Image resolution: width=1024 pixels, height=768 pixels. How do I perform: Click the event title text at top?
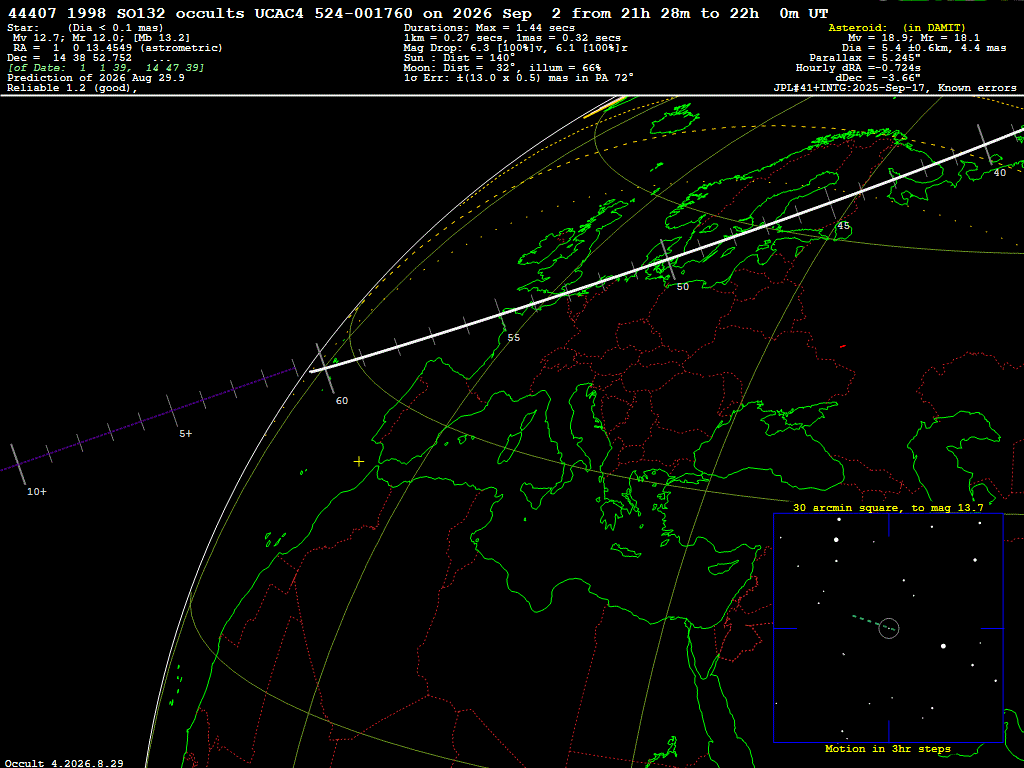click(418, 13)
